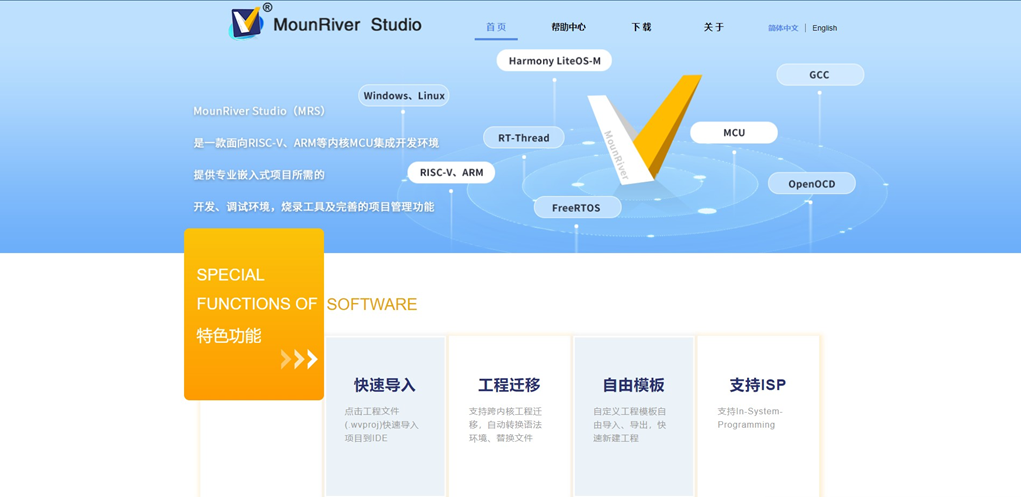The image size is (1021, 497).
Task: Click the MounRiver Studio logo icon
Action: point(247,23)
